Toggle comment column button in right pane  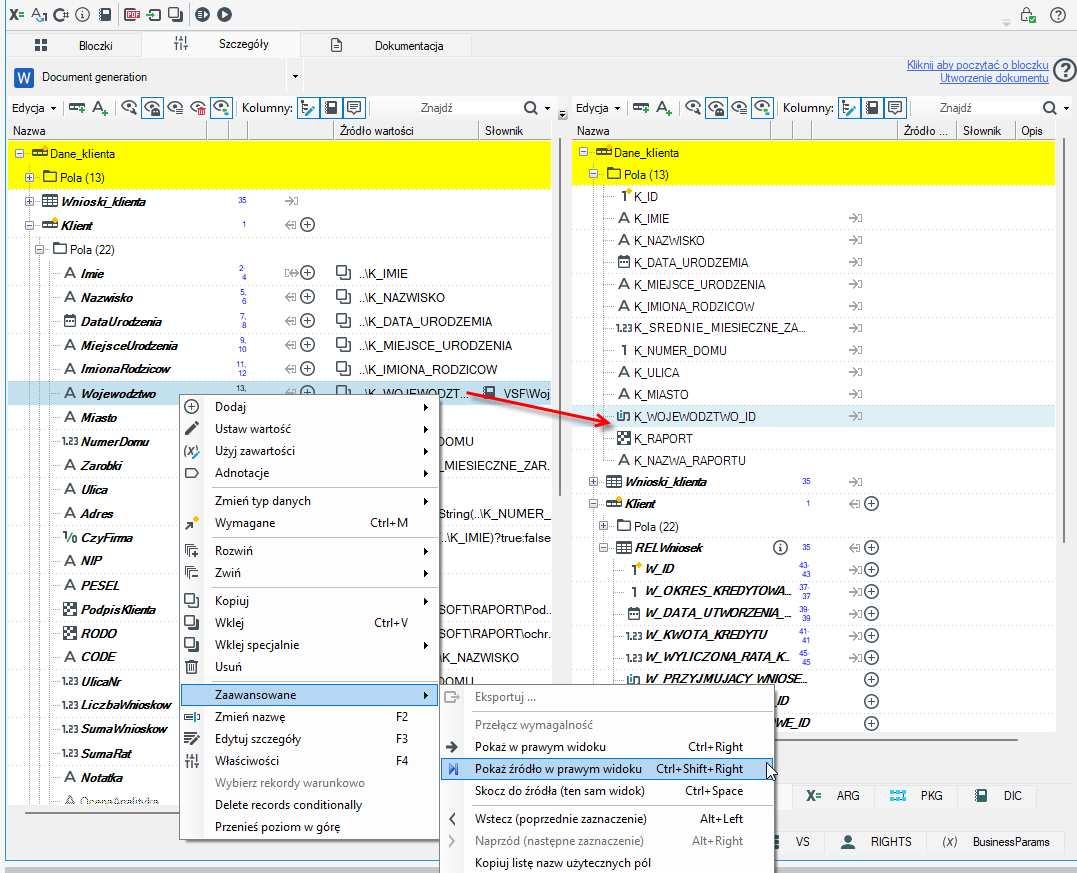[x=894, y=108]
